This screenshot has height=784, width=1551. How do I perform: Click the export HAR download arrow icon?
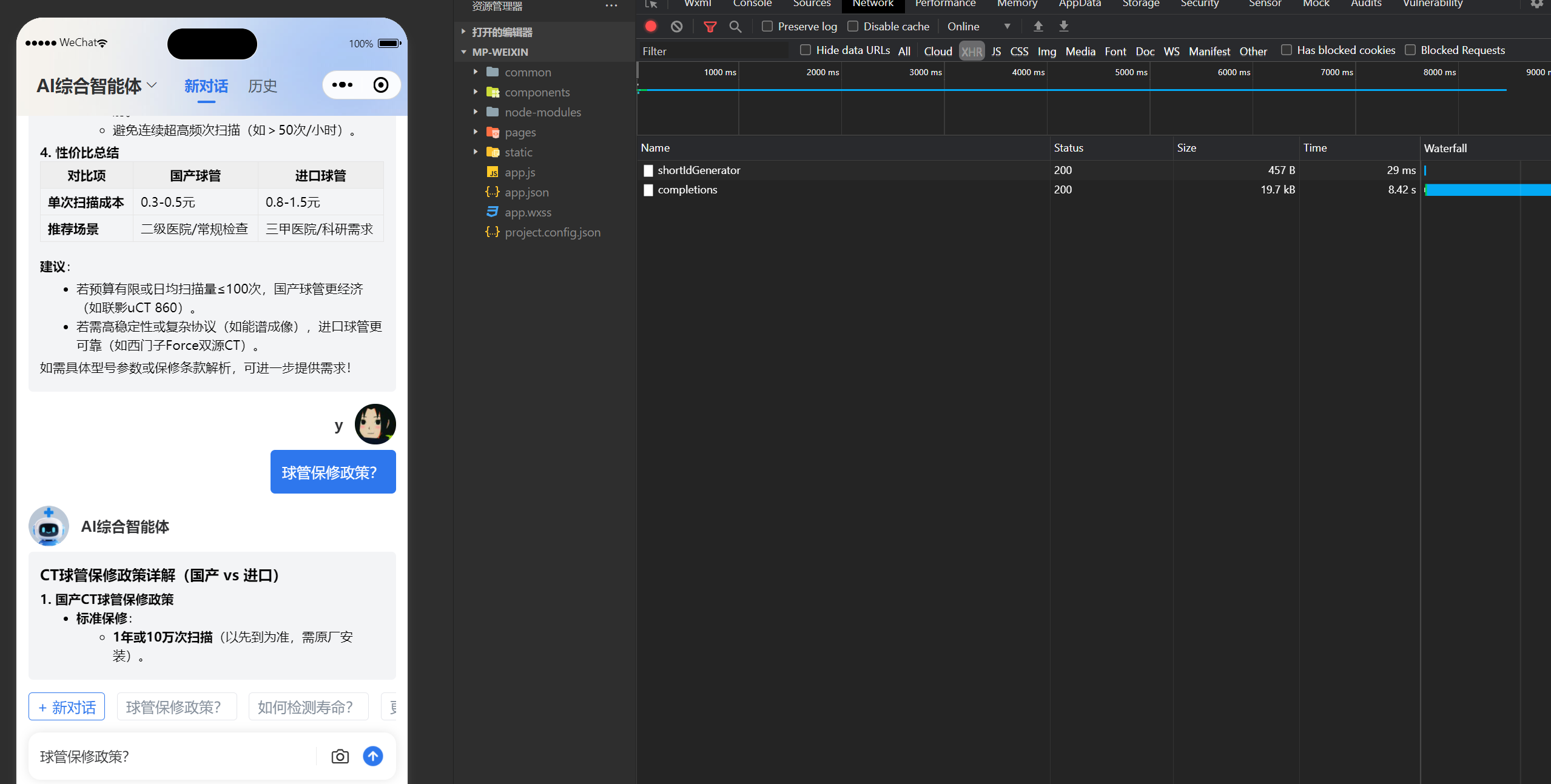coord(1064,26)
